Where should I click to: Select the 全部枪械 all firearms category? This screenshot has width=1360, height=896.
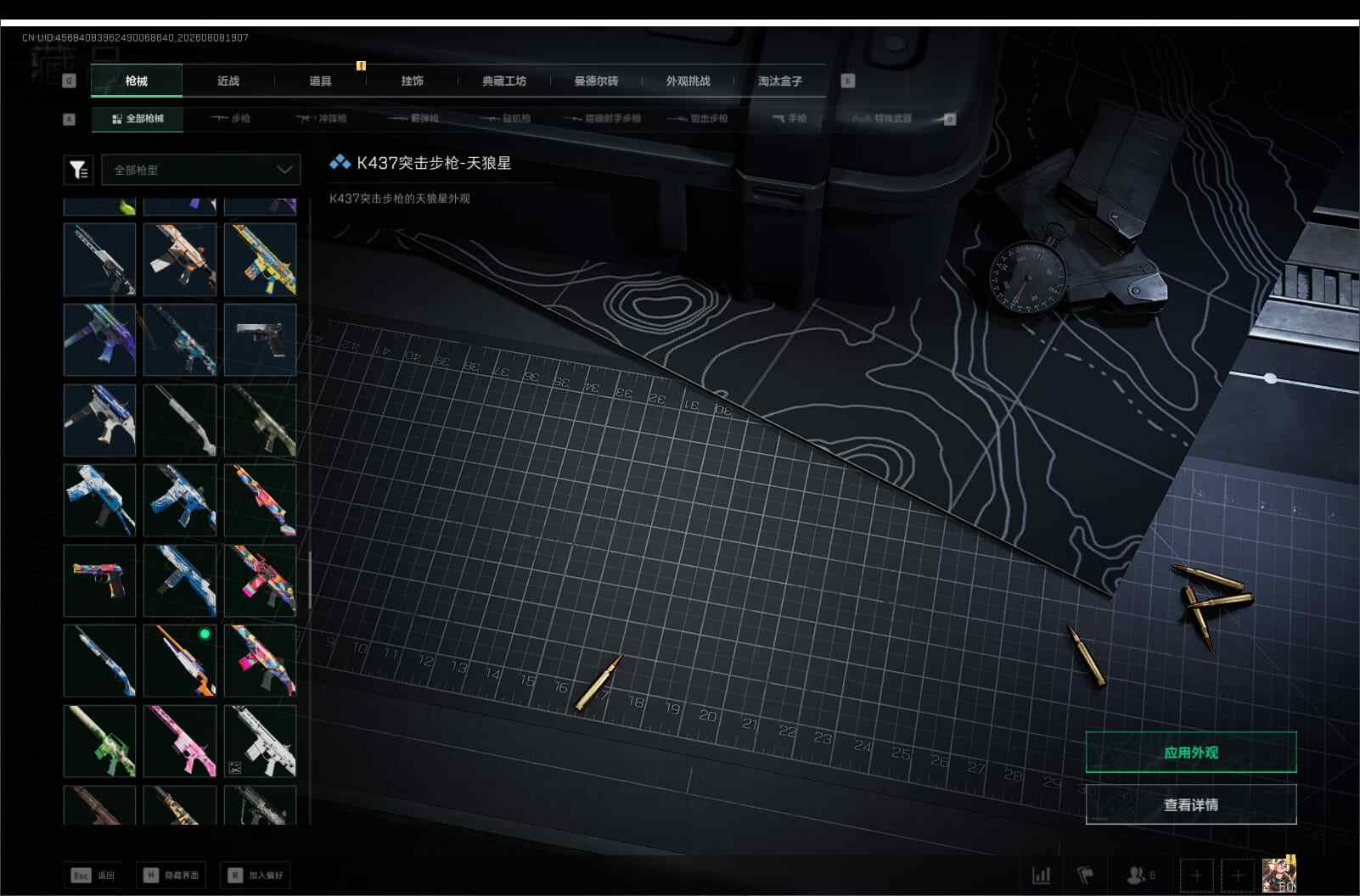click(x=138, y=119)
